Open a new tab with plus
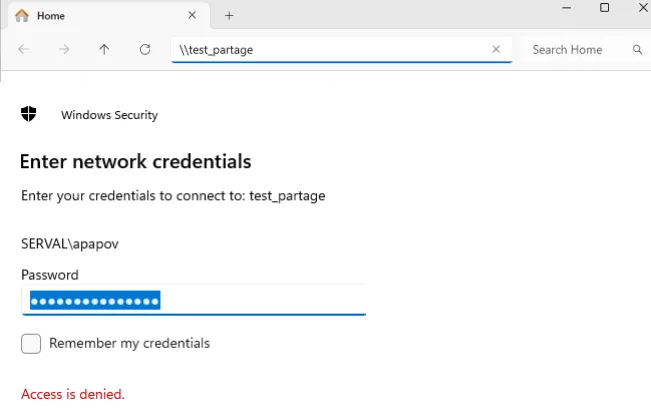651x418 pixels. [x=229, y=16]
